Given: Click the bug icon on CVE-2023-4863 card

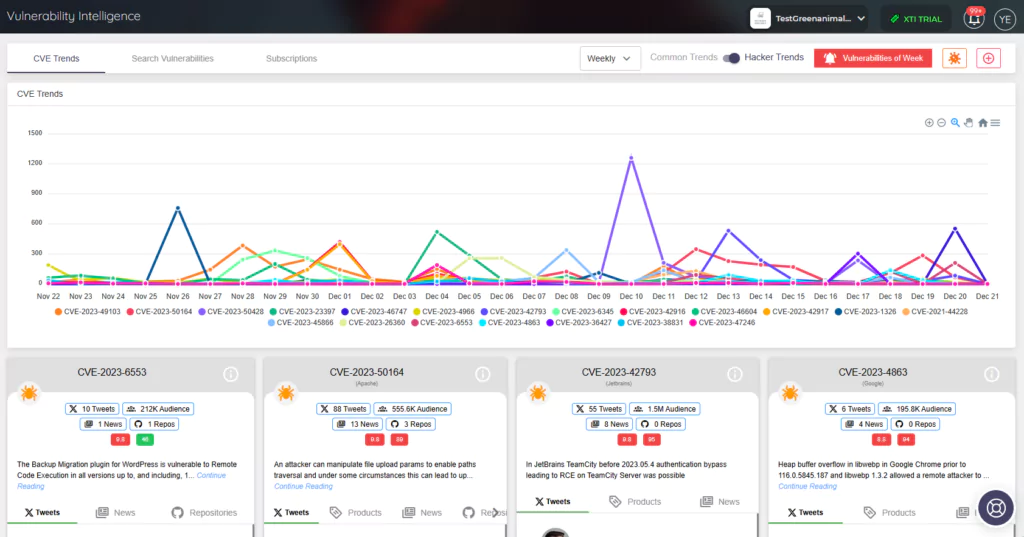Looking at the screenshot, I should tap(790, 393).
